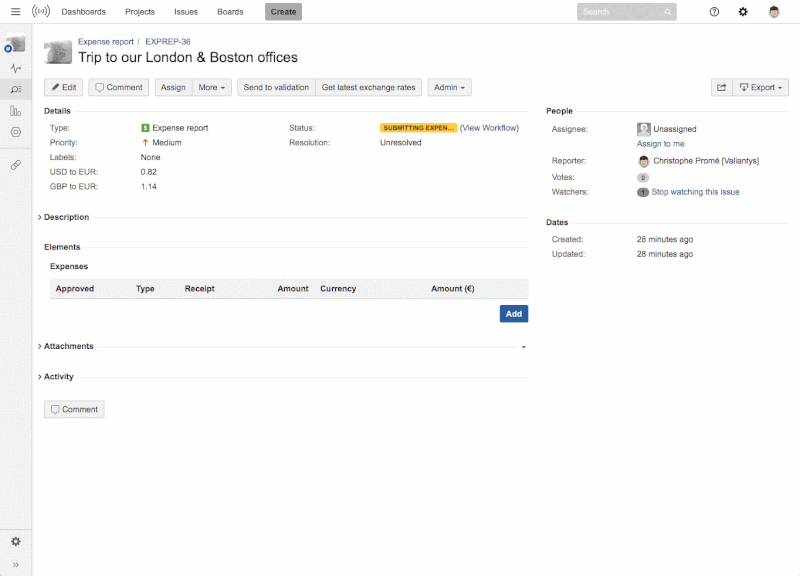Viewport: 800px width, 576px height.
Task: Open the Boards menu
Action: (230, 11)
